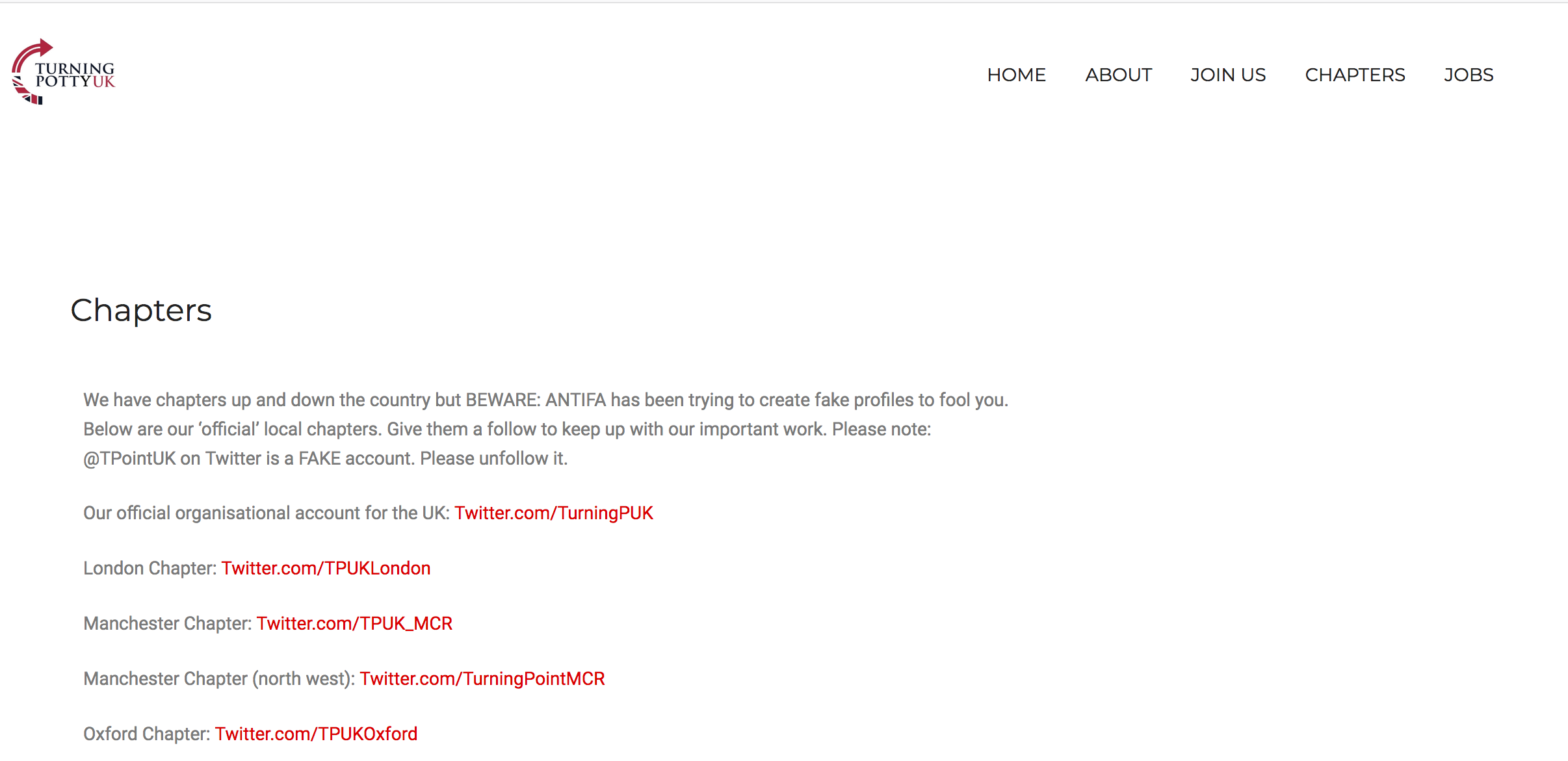Click the 'Our official organisational account' label
The image size is (1568, 761).
(267, 513)
